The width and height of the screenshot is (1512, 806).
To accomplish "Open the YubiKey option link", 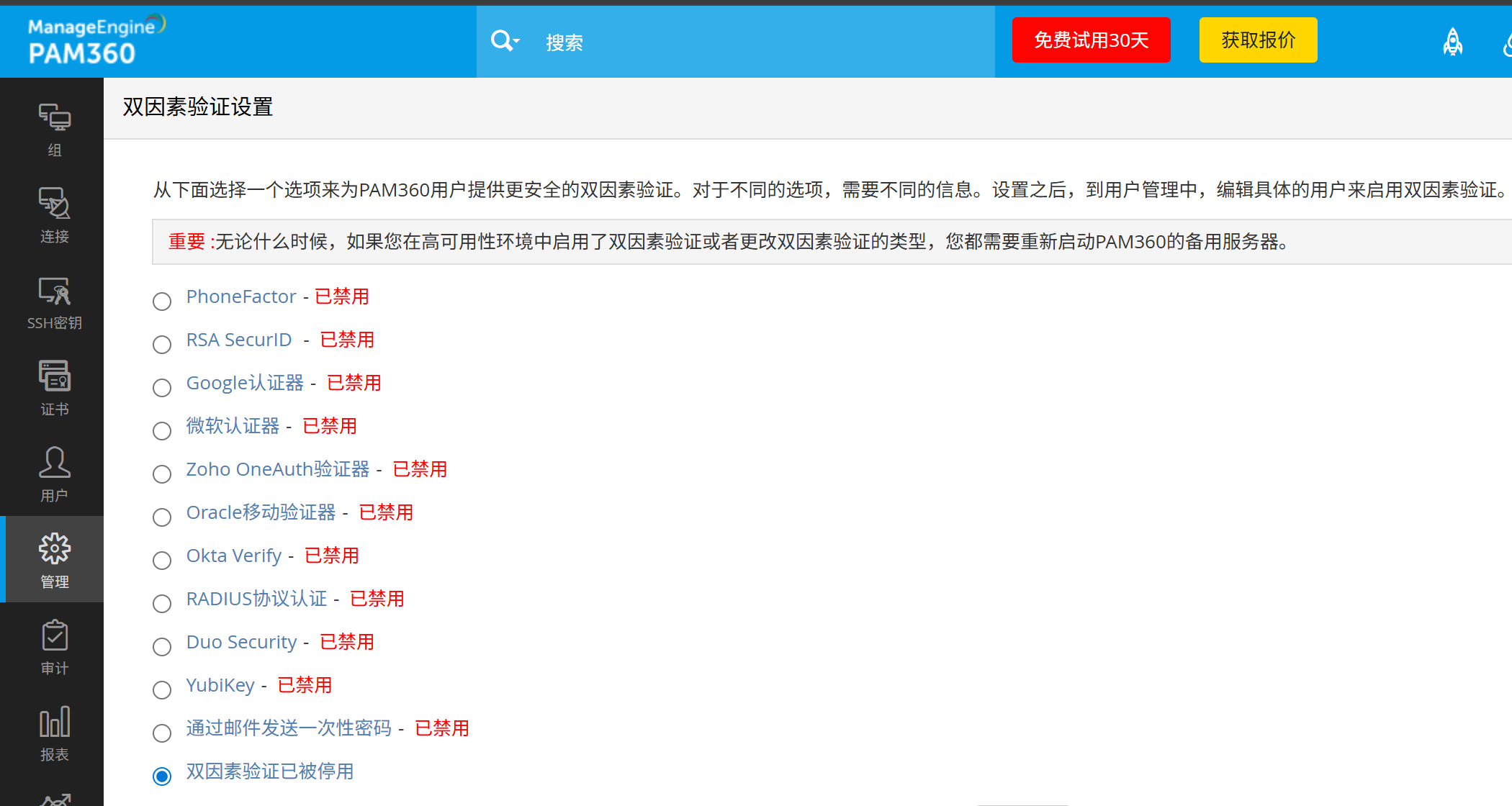I will click(x=220, y=685).
